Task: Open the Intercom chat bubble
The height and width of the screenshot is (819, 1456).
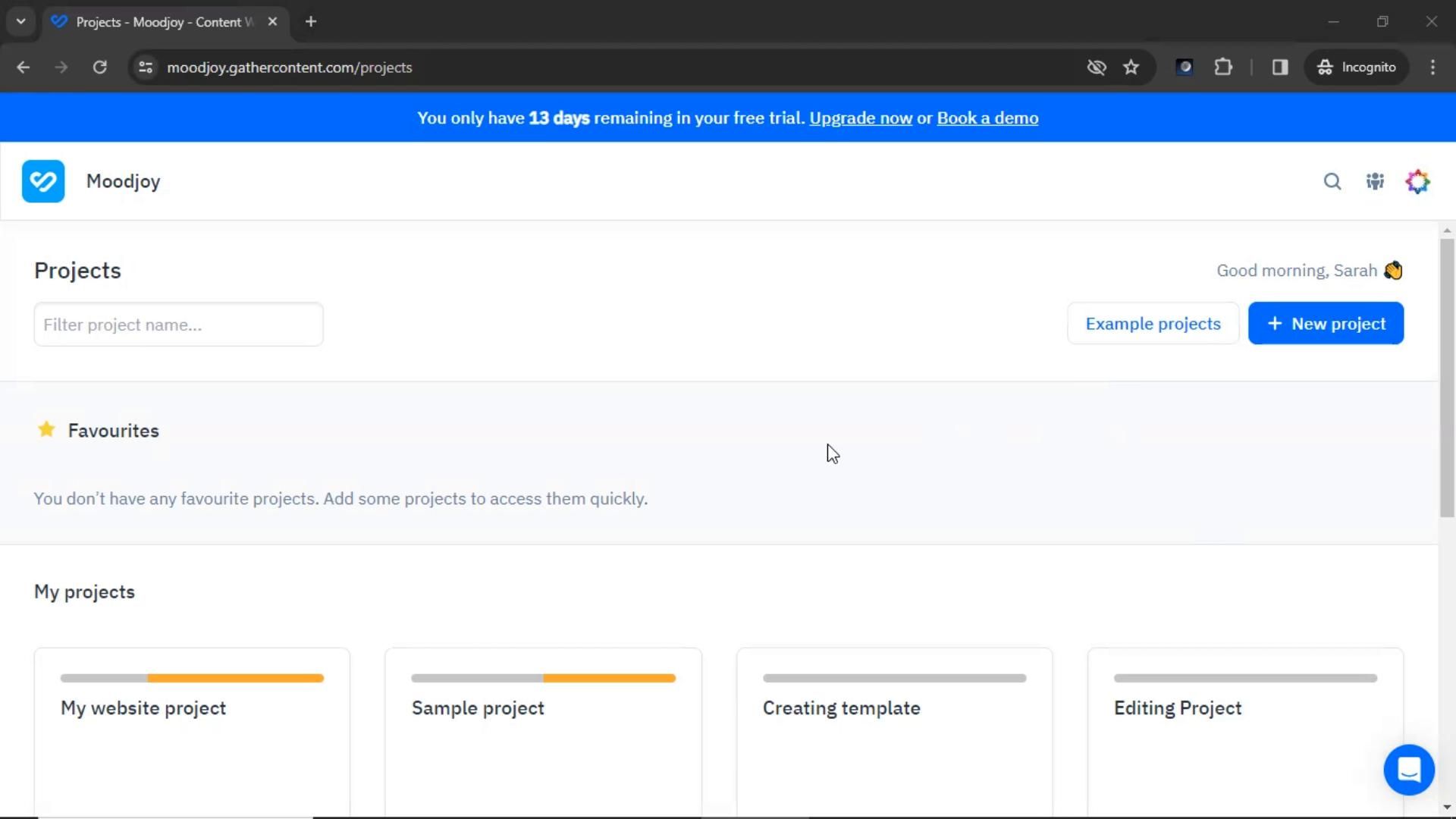Action: pyautogui.click(x=1409, y=770)
